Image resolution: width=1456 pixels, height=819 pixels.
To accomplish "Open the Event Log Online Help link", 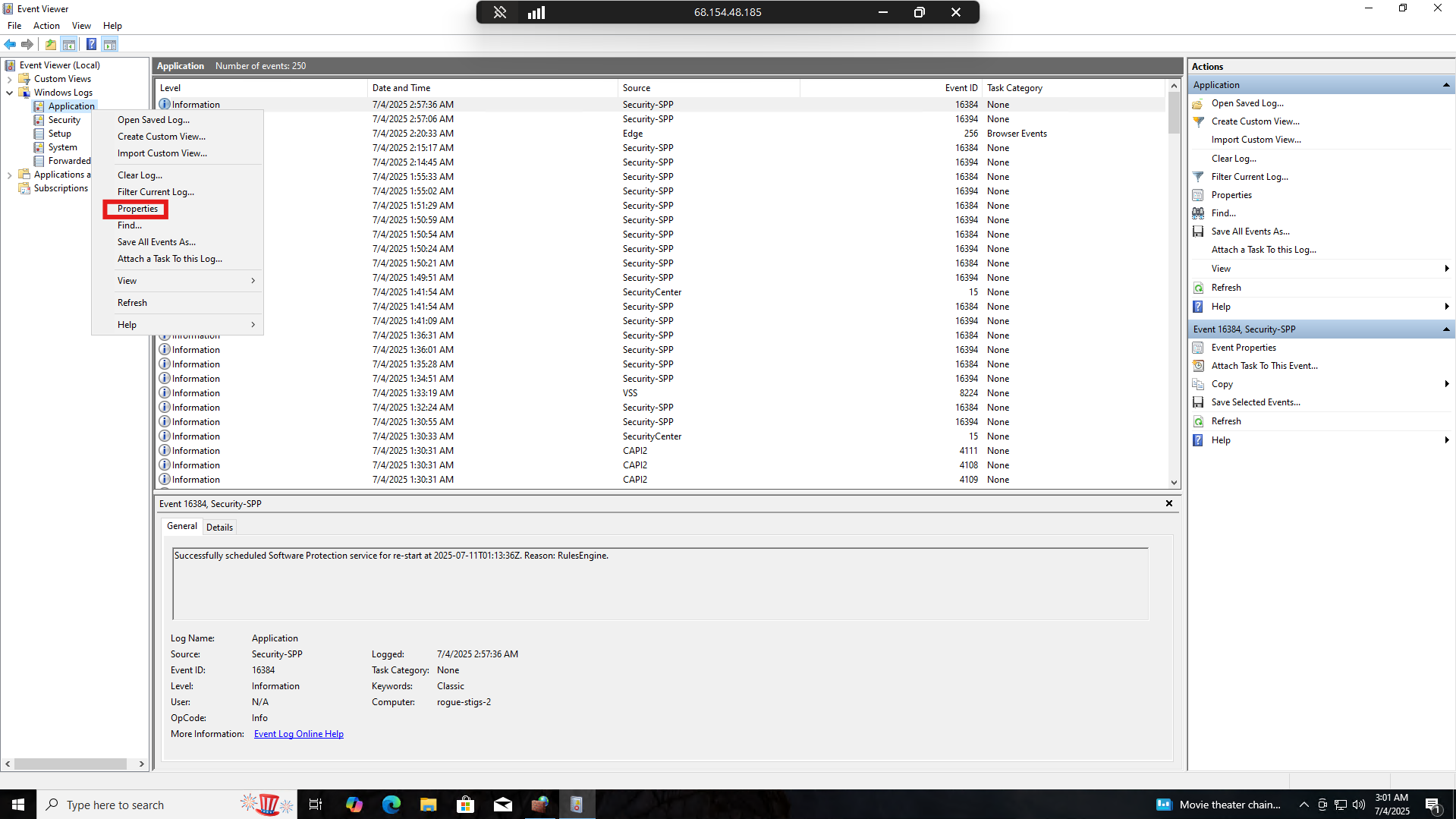I will [x=298, y=734].
